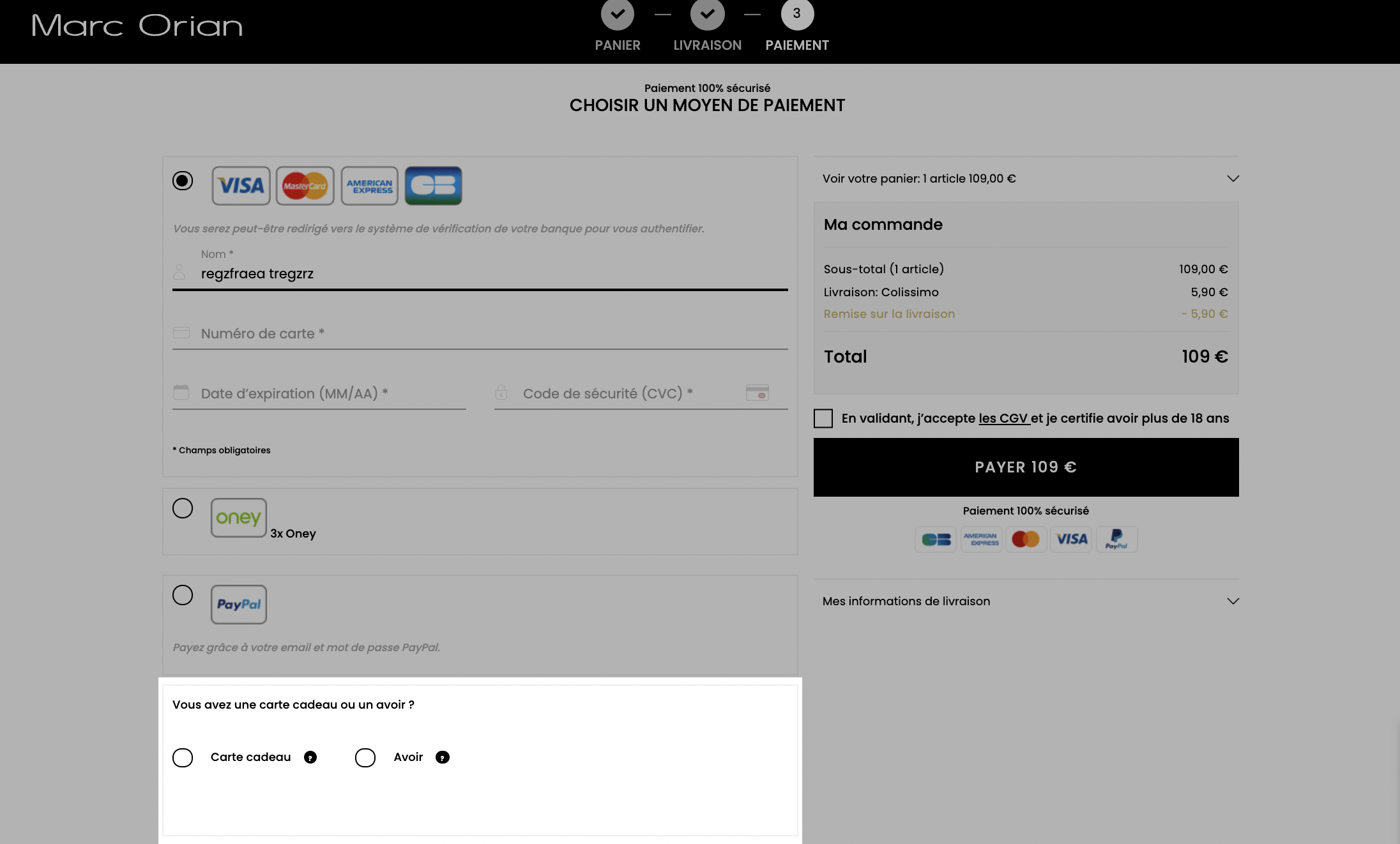Click the Visa logo under Payer button

[x=1072, y=539]
